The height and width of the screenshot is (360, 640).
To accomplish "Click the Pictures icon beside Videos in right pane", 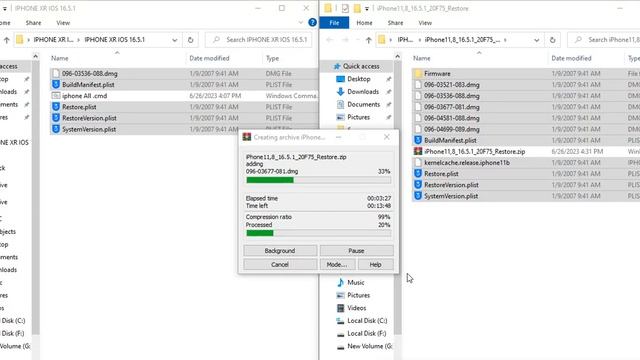I will (340, 295).
